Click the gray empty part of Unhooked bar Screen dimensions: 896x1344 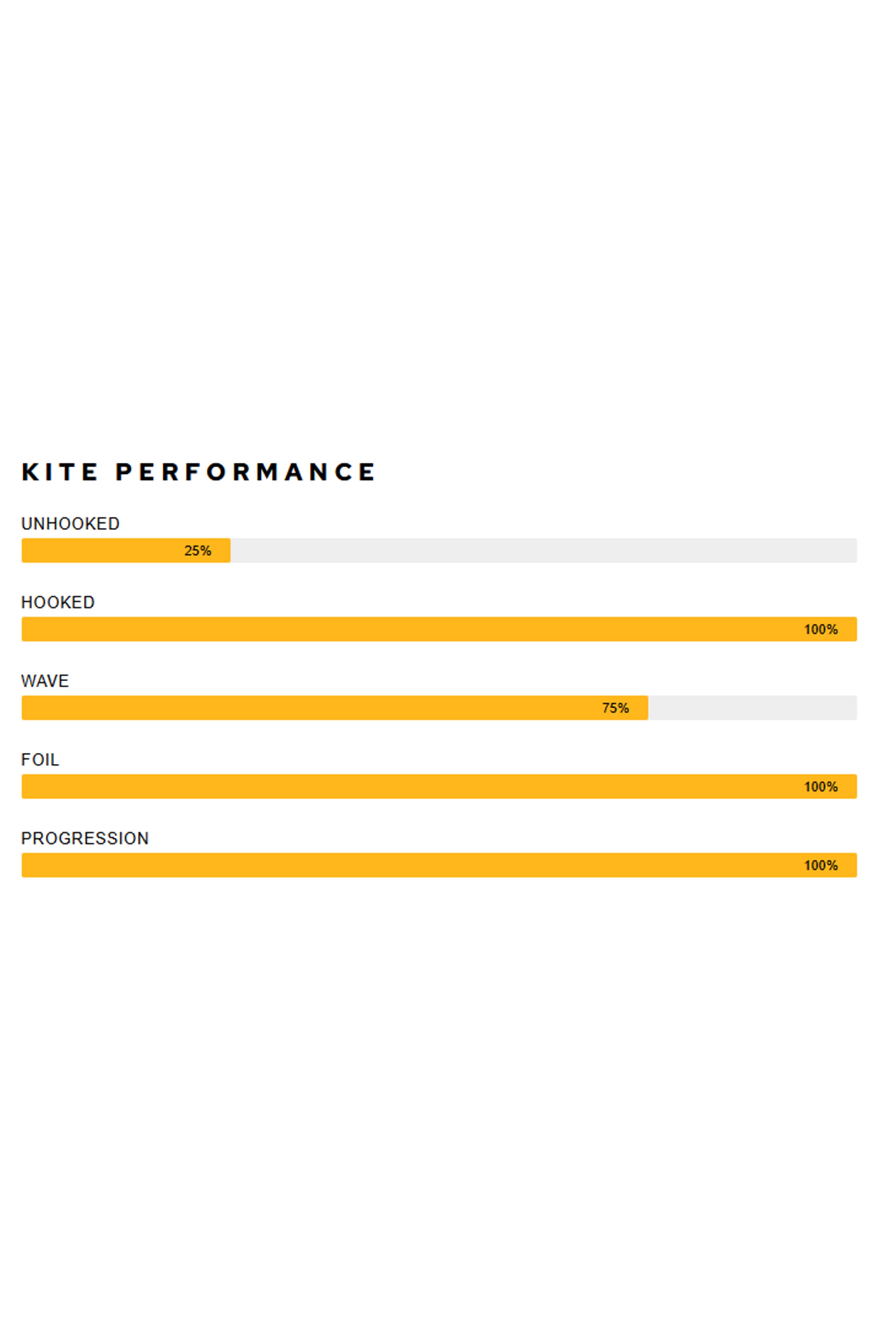click(x=543, y=550)
